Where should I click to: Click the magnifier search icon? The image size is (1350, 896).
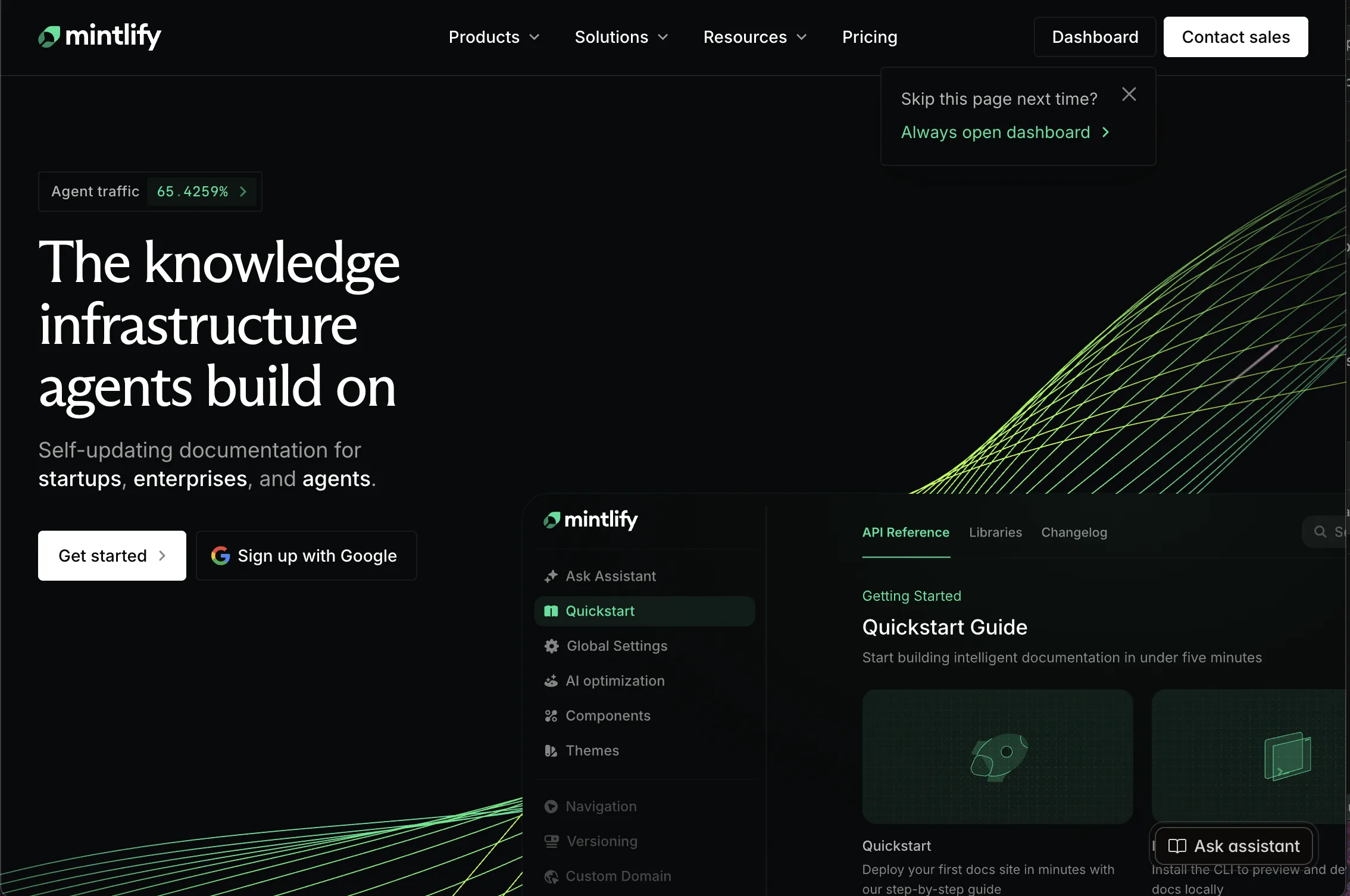click(x=1320, y=532)
